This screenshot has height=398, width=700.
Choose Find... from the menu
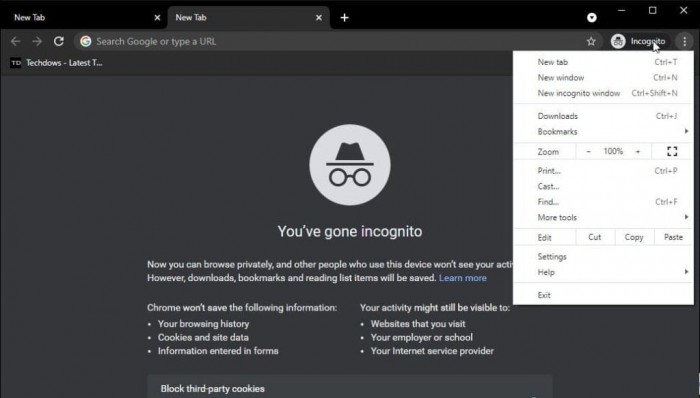(x=603, y=202)
